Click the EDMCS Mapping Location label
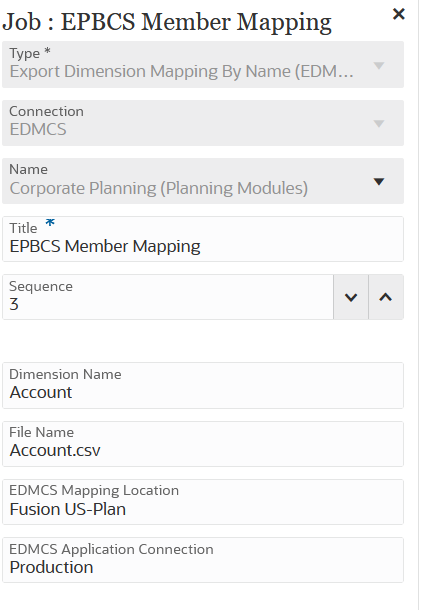The image size is (430, 610). [94, 490]
